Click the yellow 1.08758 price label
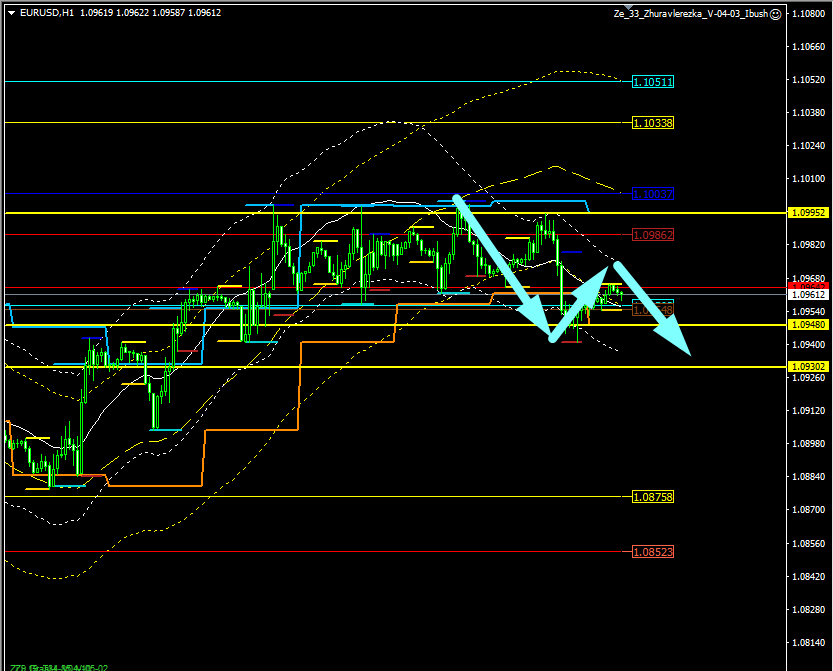This screenshot has width=833, height=671. coord(652,497)
